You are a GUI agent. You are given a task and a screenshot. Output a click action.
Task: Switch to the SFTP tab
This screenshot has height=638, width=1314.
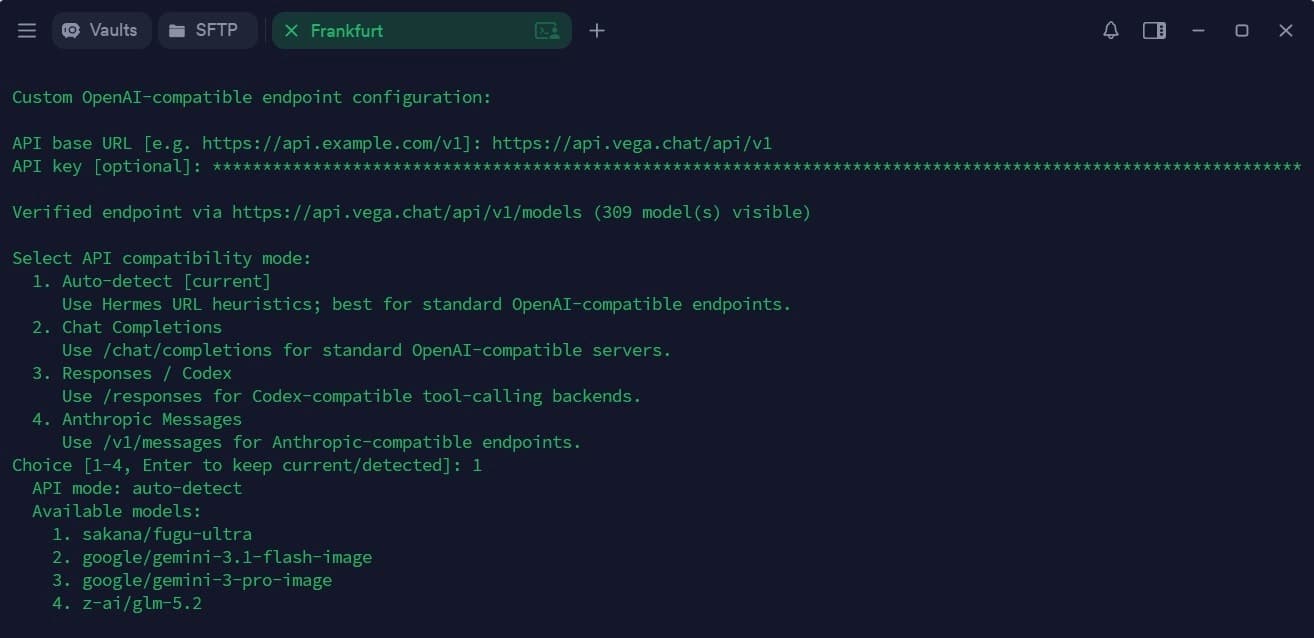pos(207,30)
